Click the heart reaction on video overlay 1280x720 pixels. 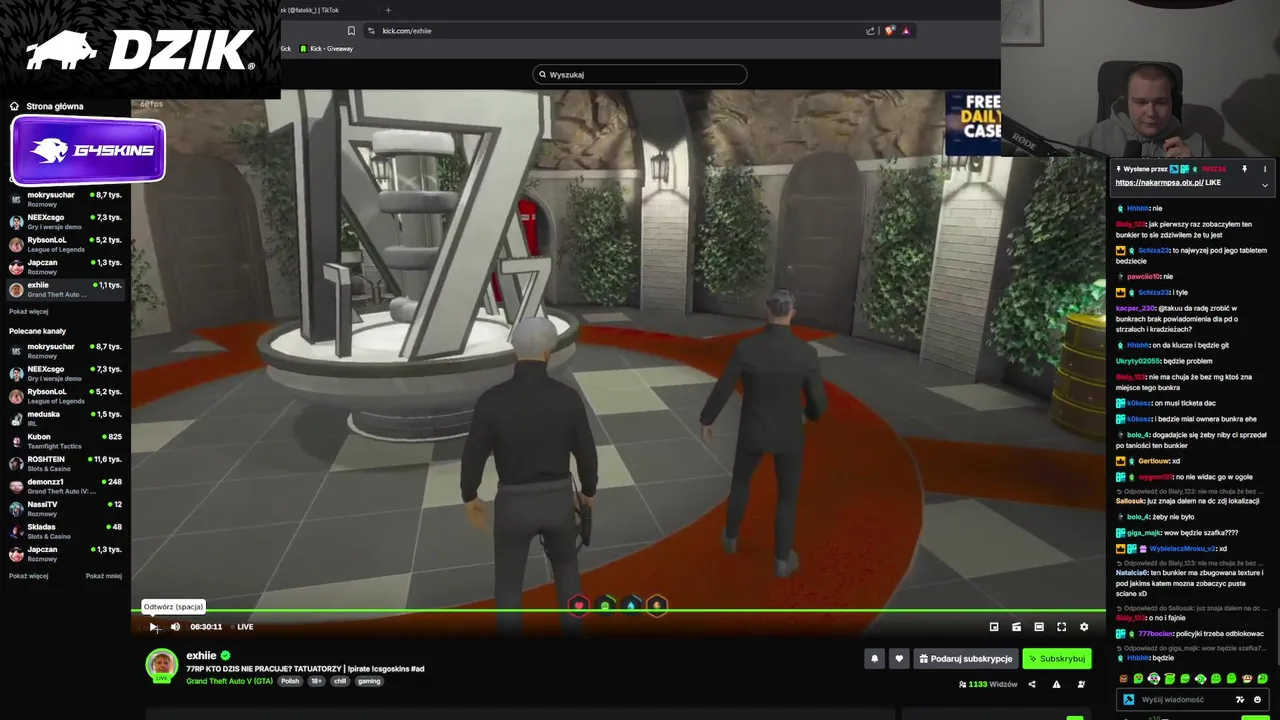click(579, 605)
